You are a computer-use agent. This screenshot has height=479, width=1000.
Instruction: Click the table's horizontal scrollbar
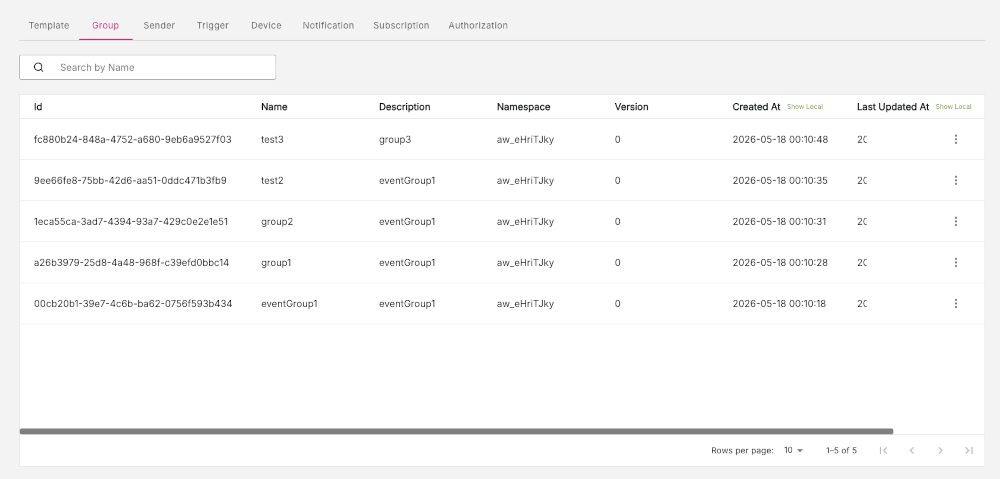(457, 431)
